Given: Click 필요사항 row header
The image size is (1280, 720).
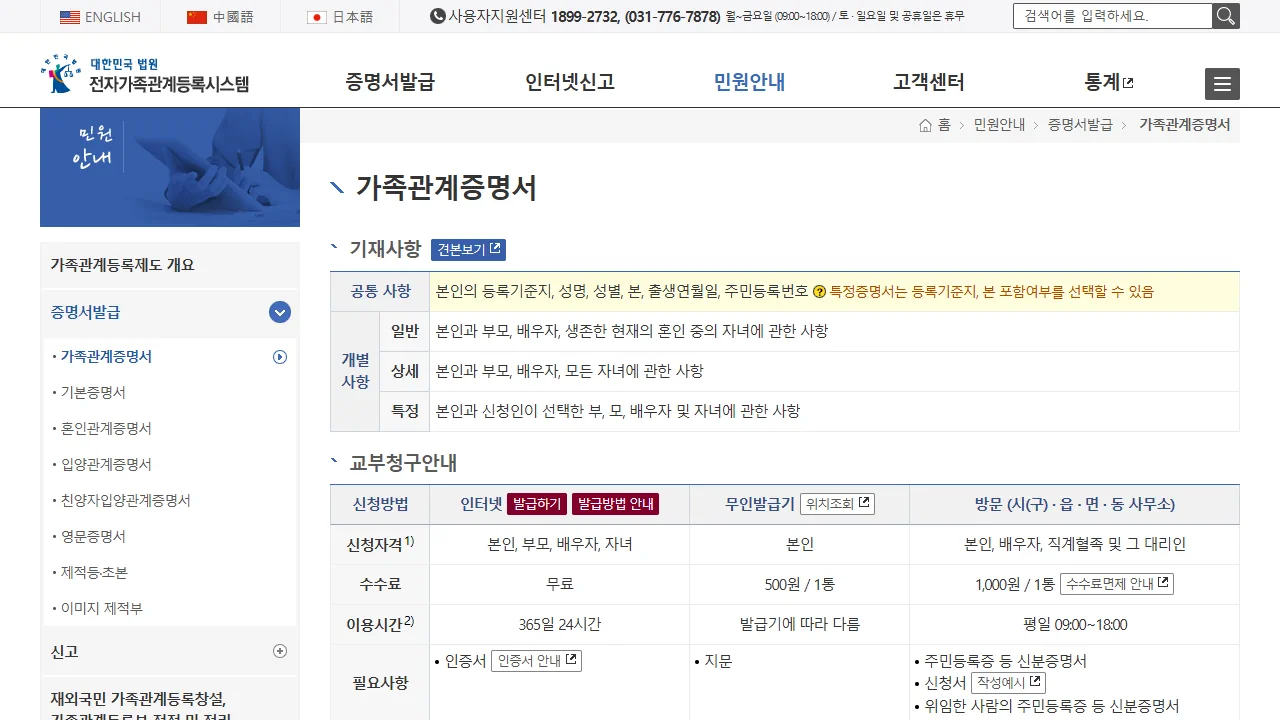Looking at the screenshot, I should [x=380, y=683].
